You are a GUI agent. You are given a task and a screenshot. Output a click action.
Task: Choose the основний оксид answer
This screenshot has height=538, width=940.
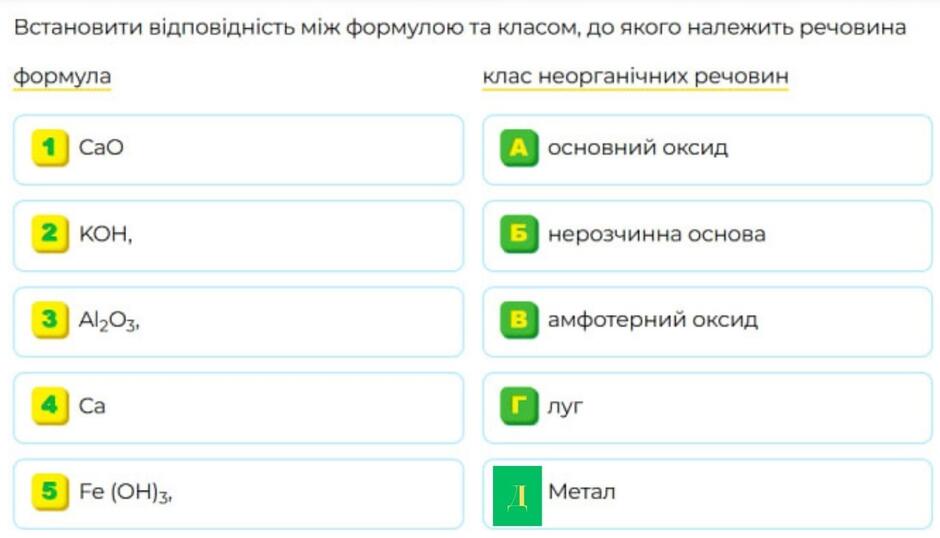pyautogui.click(x=707, y=150)
